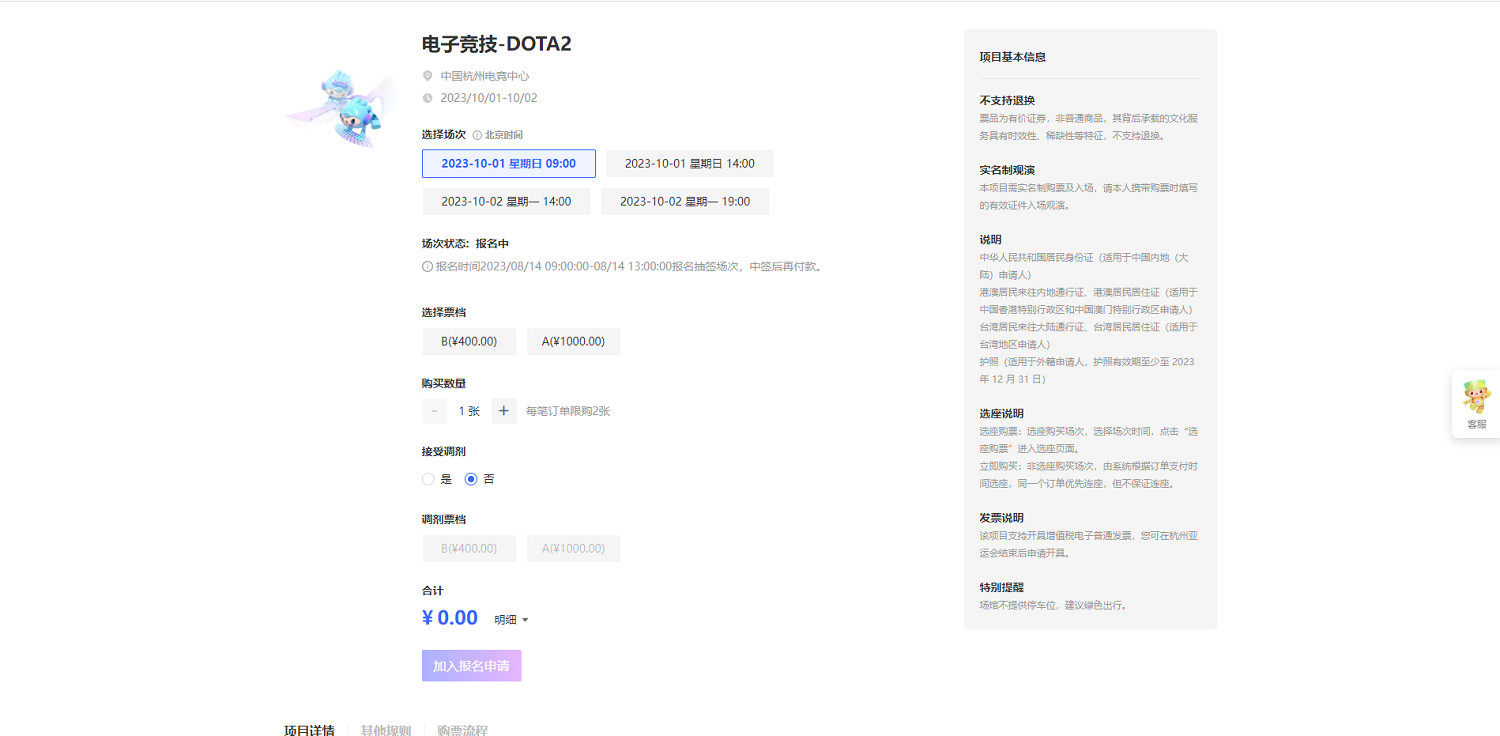Click the 项目详情 tab label
Image resolution: width=1500 pixels, height=736 pixels.
pyautogui.click(x=308, y=730)
